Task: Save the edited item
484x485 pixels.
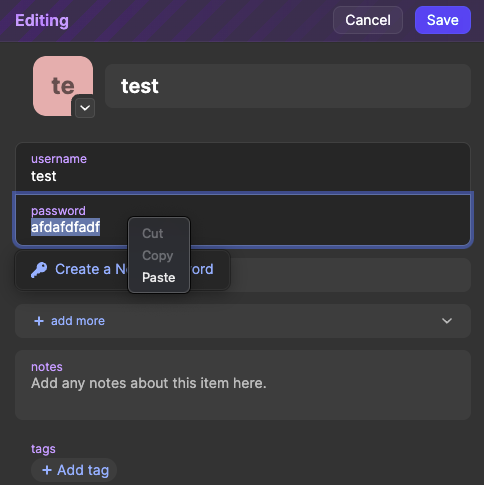Action: click(443, 20)
